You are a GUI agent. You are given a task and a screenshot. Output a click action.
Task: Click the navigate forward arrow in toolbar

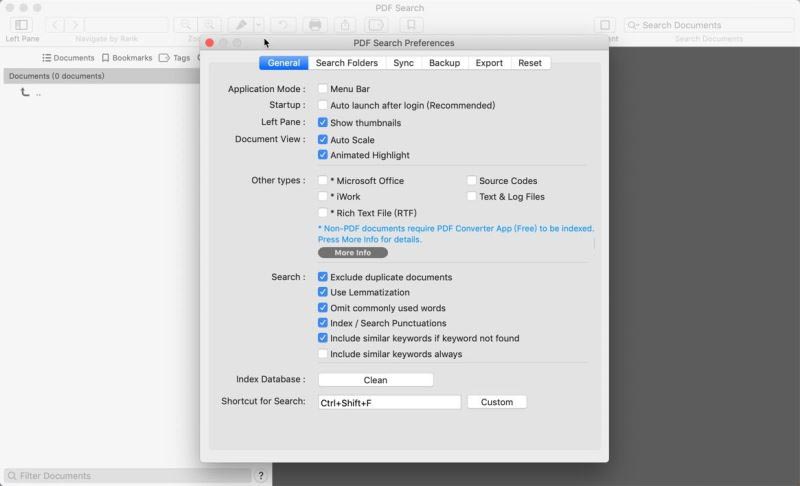74,25
